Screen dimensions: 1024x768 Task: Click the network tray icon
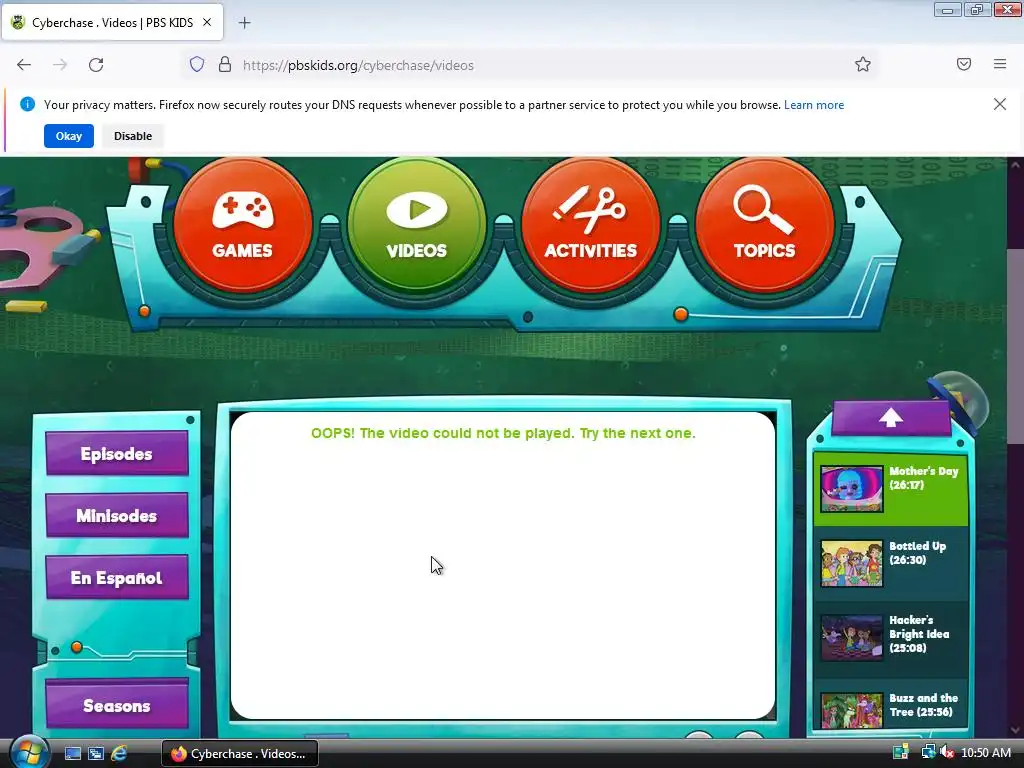(x=927, y=753)
